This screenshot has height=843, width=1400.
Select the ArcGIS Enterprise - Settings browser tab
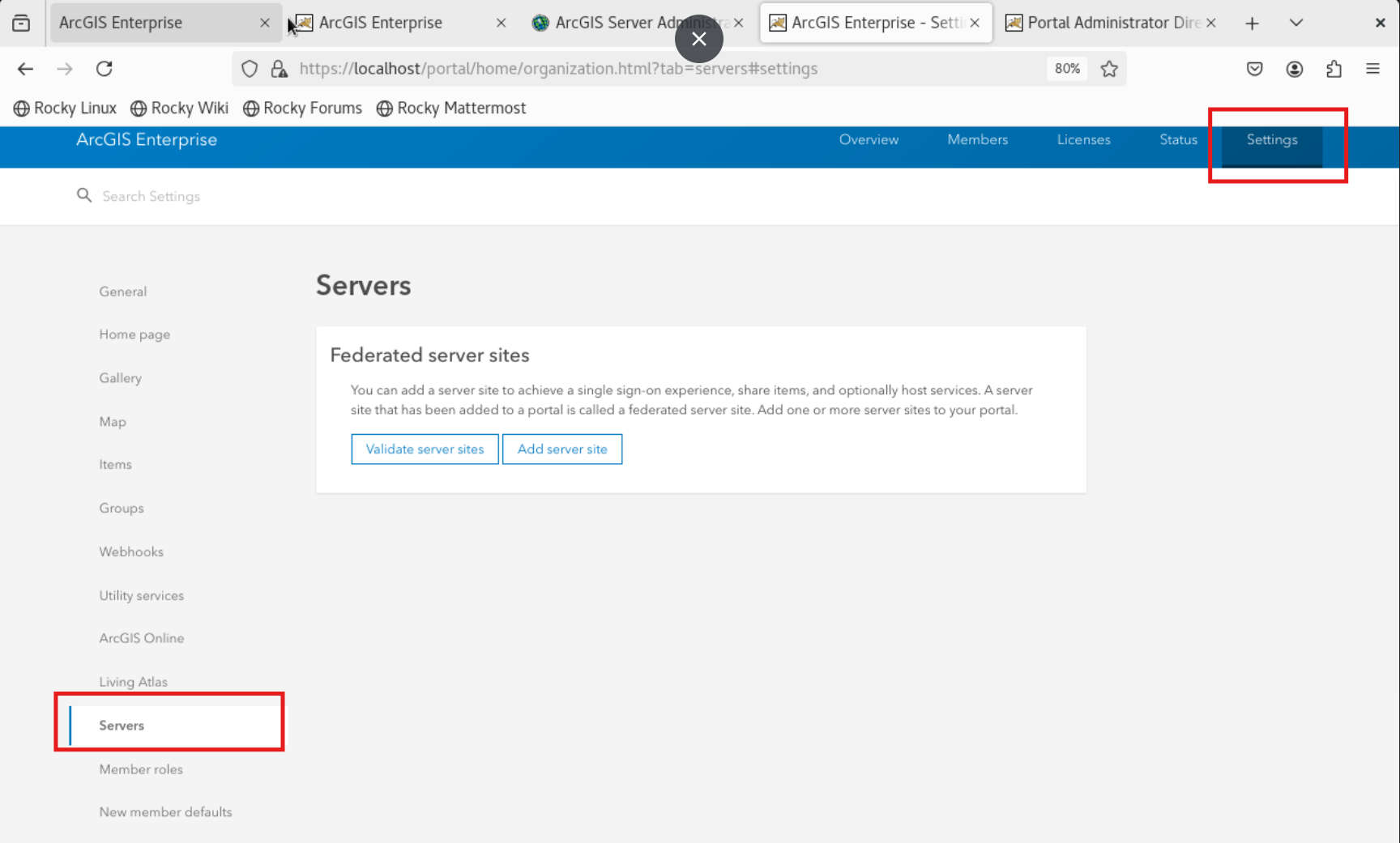(x=875, y=23)
